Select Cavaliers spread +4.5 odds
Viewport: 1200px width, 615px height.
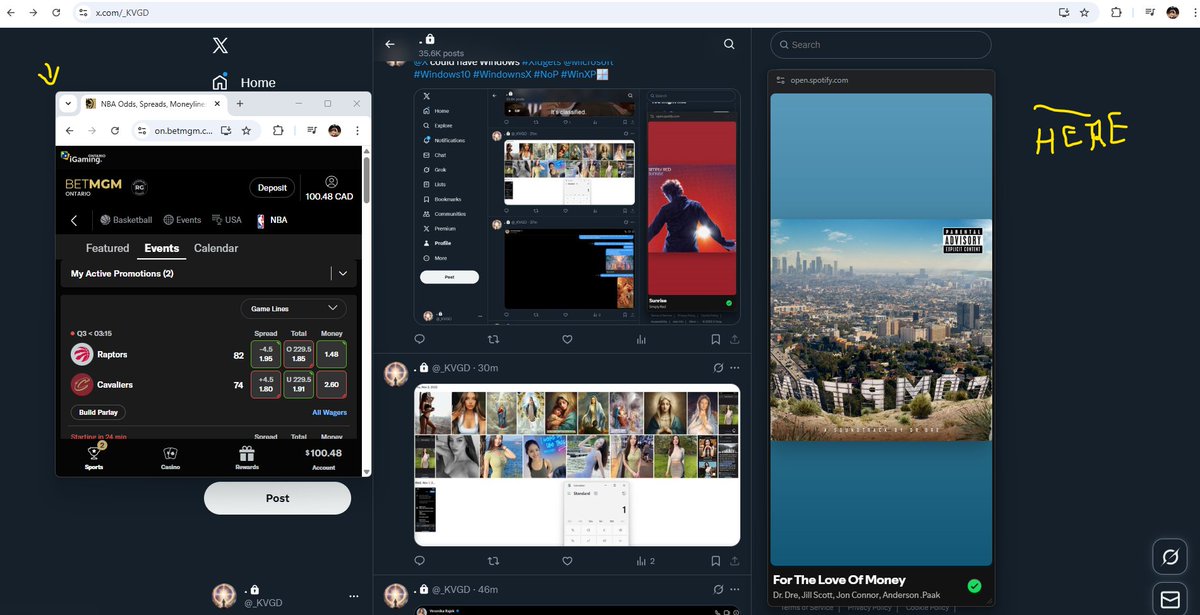point(266,385)
